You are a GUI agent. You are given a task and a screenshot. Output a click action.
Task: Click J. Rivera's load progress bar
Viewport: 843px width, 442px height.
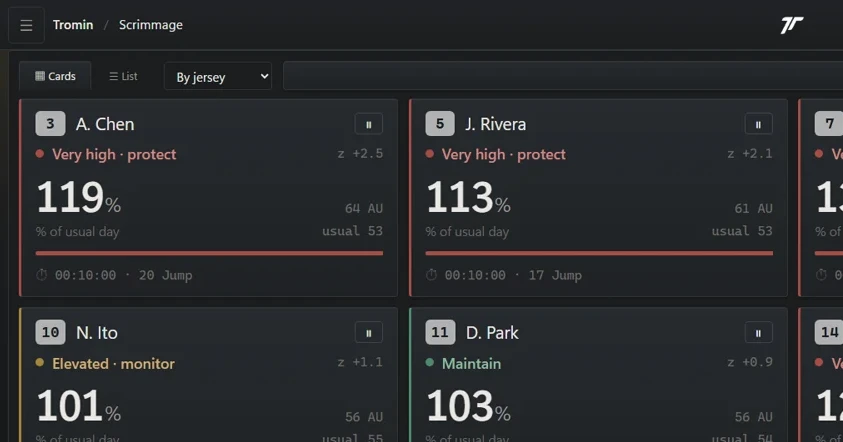tap(599, 253)
